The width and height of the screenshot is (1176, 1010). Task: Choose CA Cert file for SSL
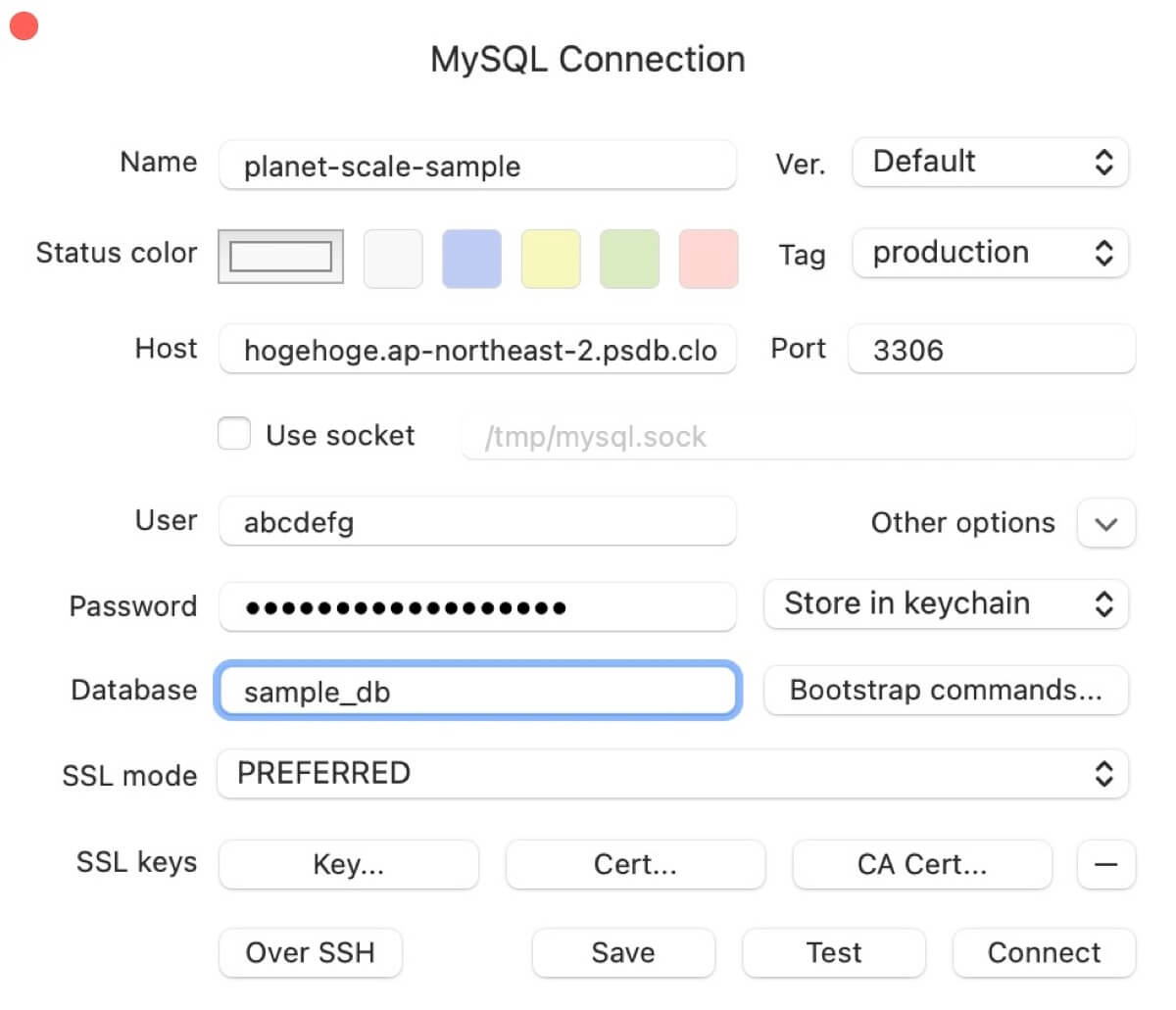921,864
